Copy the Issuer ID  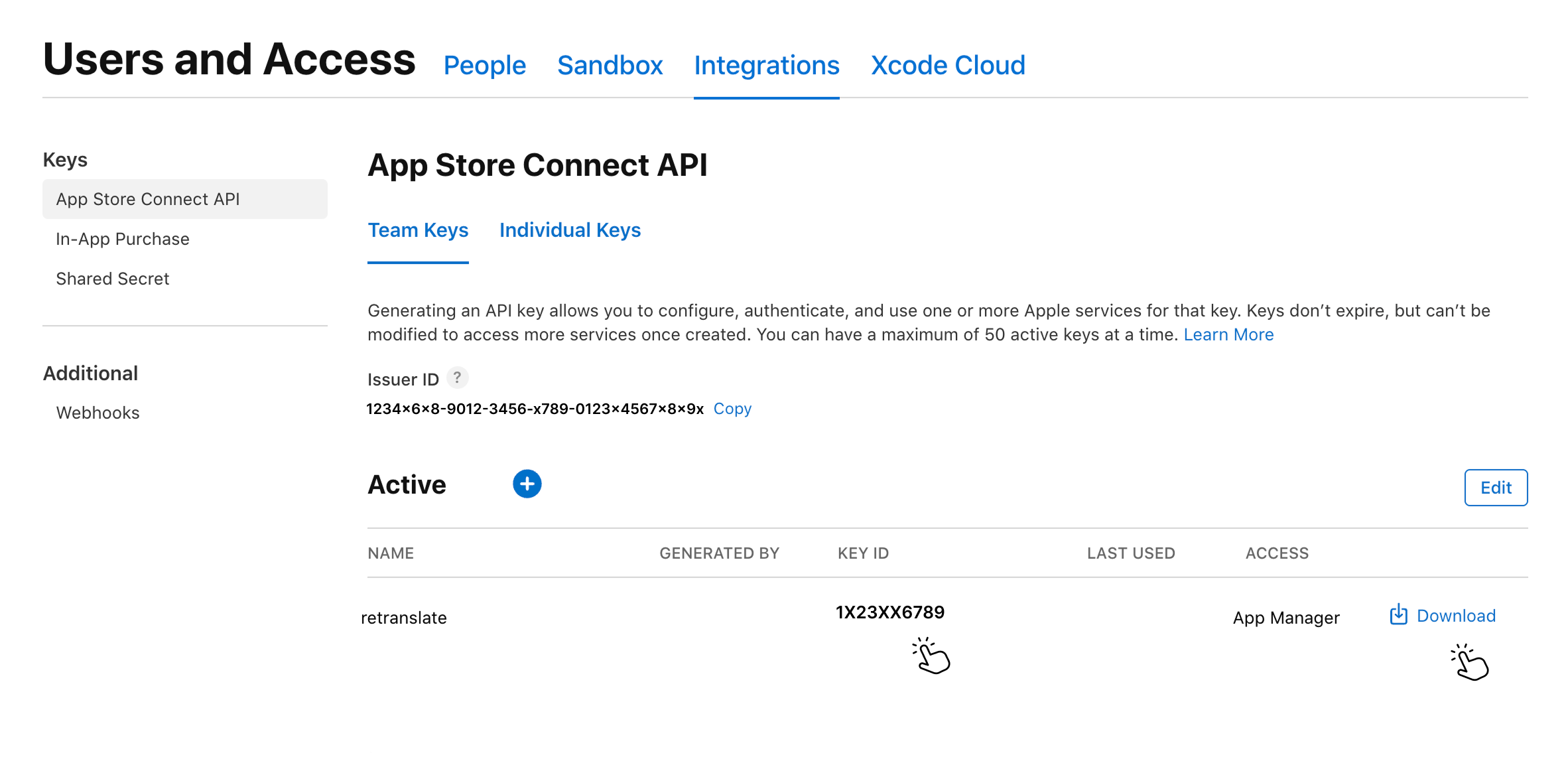(732, 409)
